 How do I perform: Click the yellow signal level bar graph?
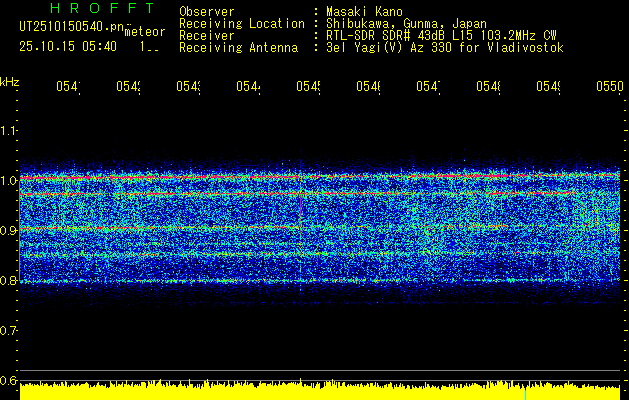point(320,390)
